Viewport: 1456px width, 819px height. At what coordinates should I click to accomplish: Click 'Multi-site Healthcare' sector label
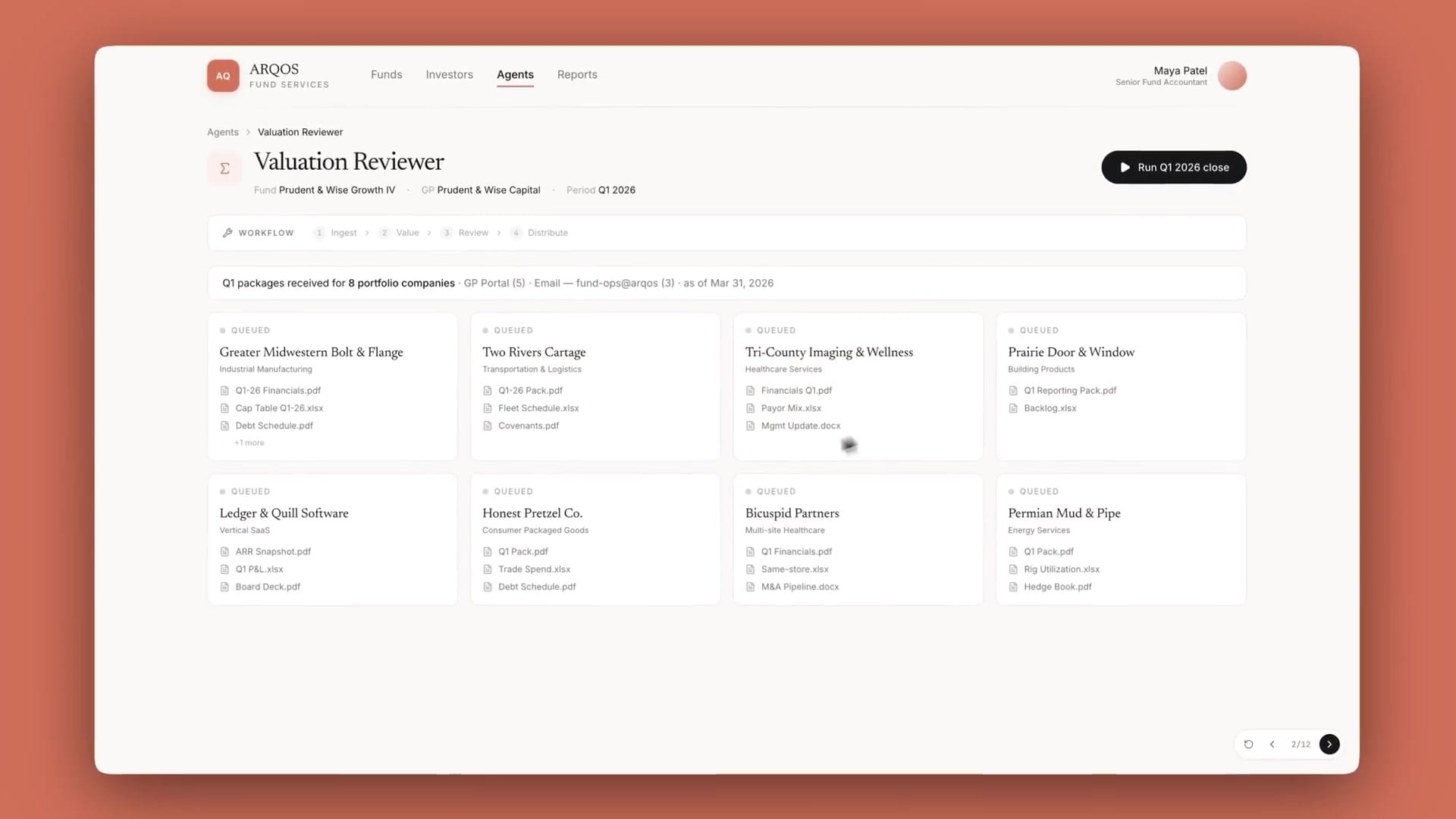click(x=785, y=530)
